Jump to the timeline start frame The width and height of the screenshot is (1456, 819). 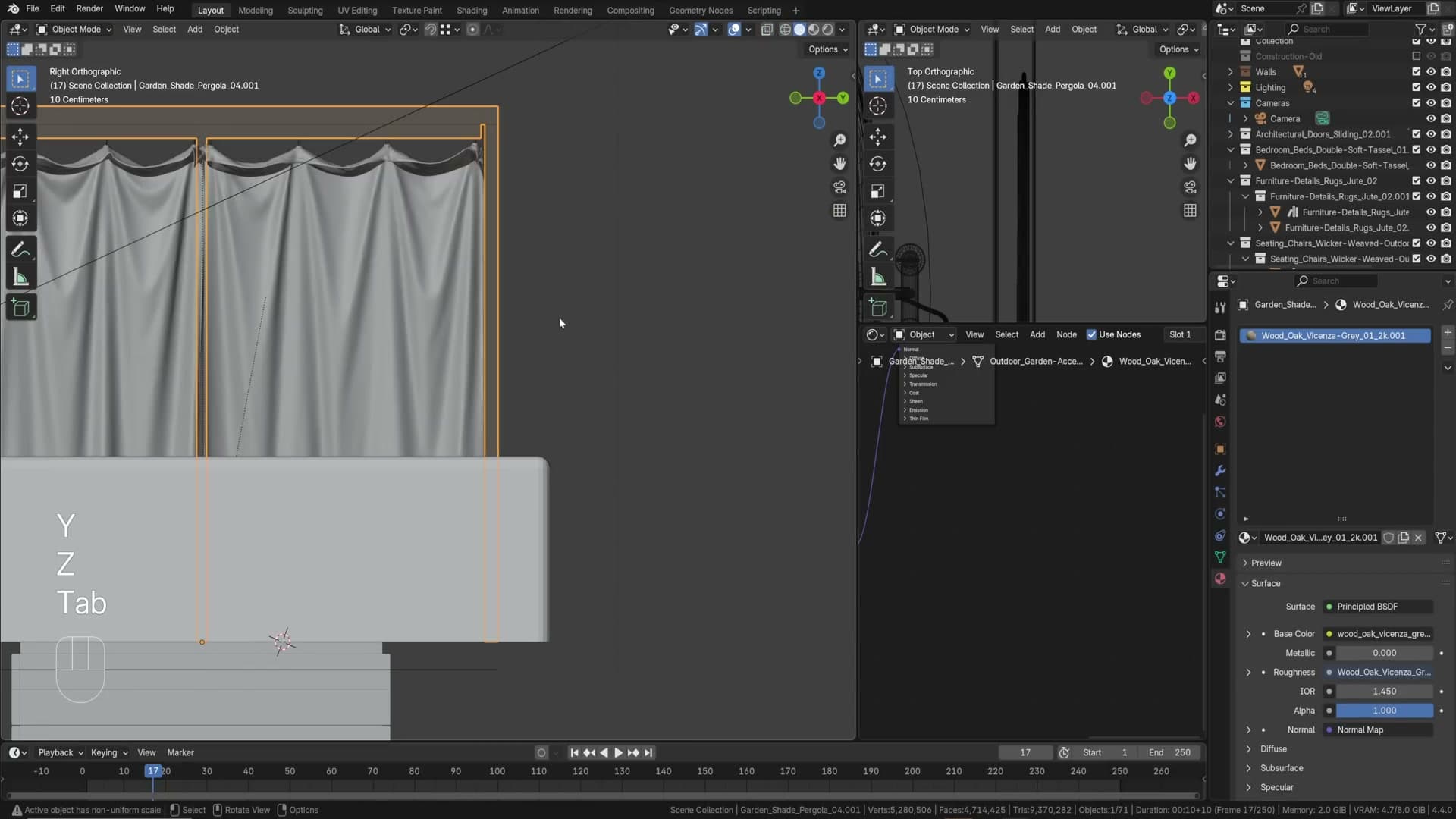point(574,753)
